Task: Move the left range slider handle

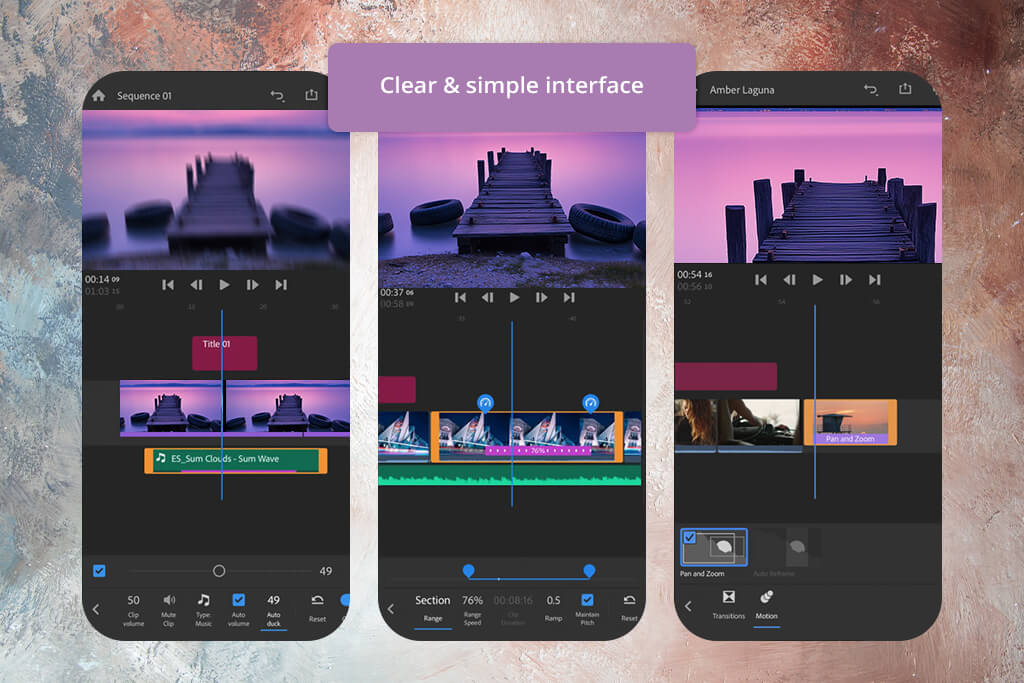Action: coord(468,571)
